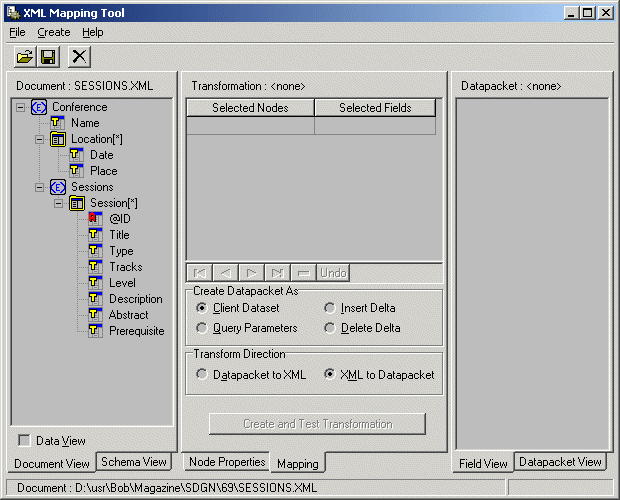Switch to the Node Properties tab
Screen dimensions: 620x500
227,462
